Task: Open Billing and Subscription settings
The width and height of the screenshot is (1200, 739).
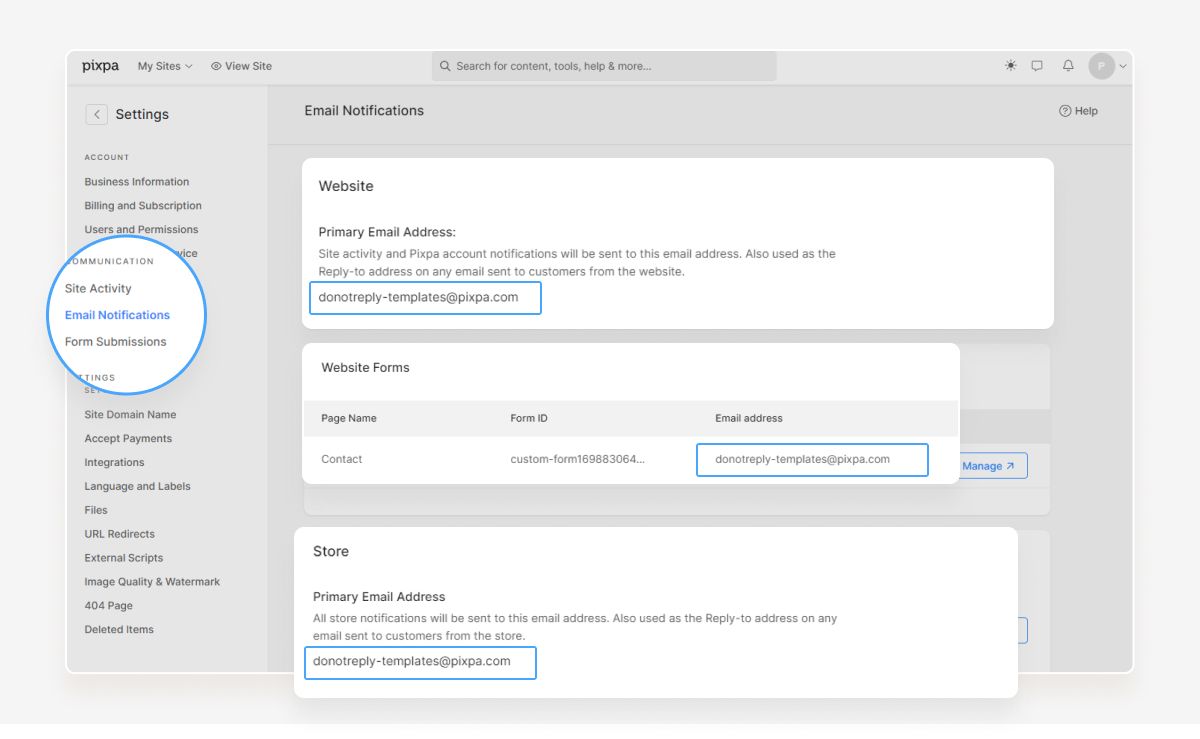Action: (142, 205)
